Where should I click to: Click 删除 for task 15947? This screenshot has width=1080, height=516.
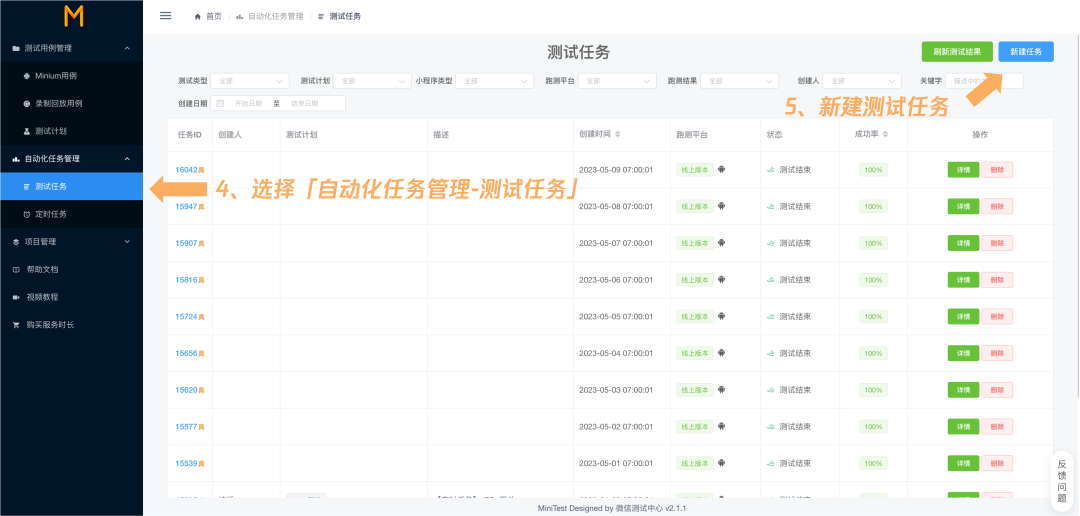pyautogui.click(x=997, y=206)
